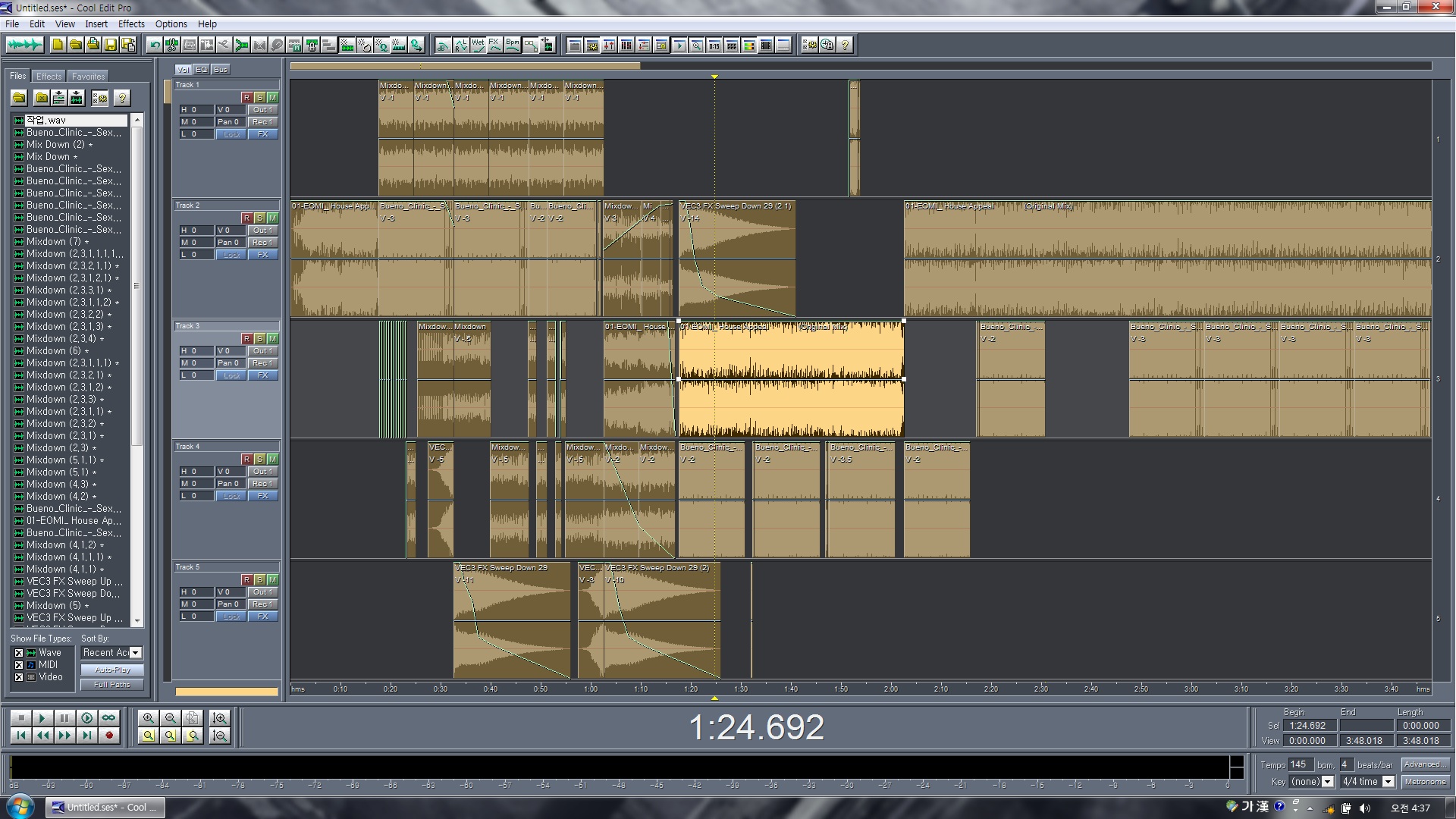Click the Pause transport button
This screenshot has width=1456, height=819.
tap(64, 717)
